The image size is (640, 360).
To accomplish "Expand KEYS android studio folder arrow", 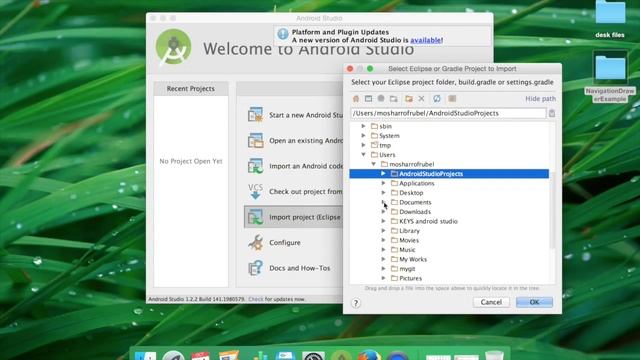I will pyautogui.click(x=383, y=221).
